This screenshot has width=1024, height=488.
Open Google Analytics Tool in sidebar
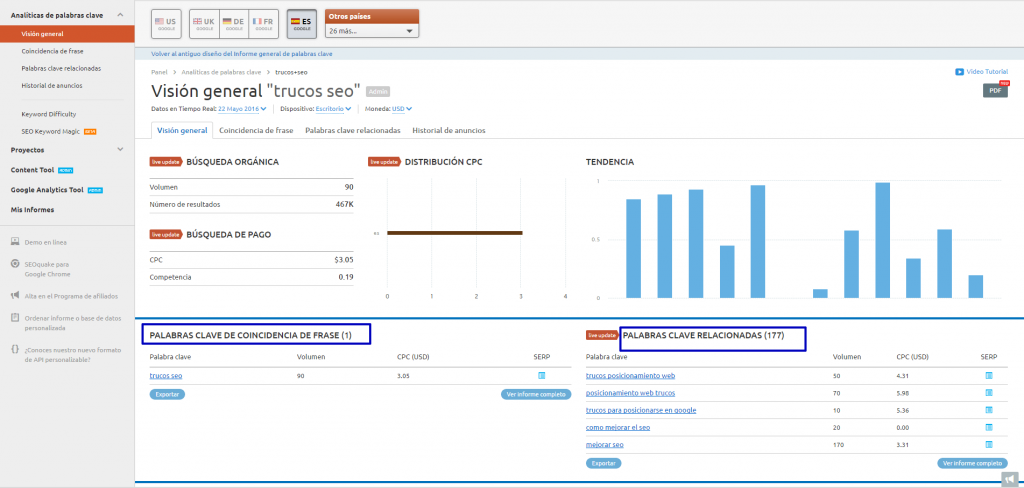pyautogui.click(x=47, y=190)
